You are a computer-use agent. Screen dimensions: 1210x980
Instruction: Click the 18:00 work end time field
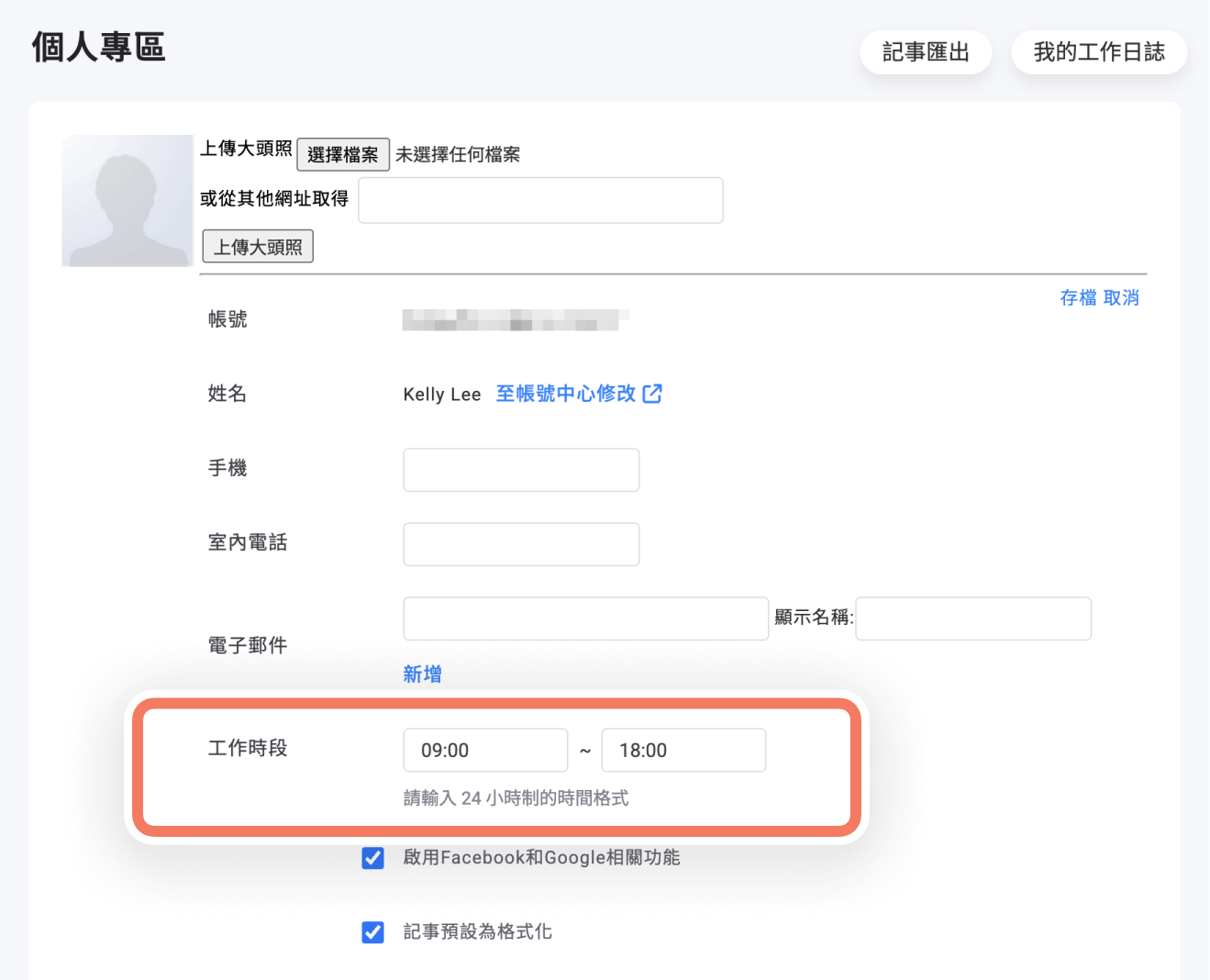[683, 750]
